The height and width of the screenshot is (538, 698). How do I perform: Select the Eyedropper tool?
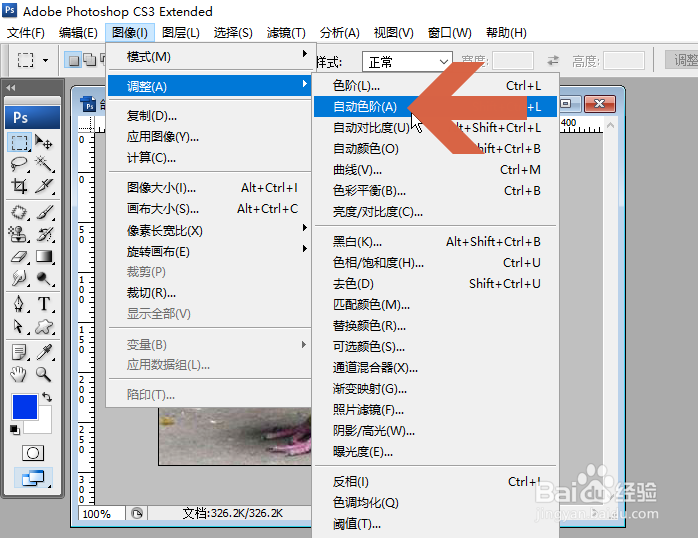coord(44,352)
